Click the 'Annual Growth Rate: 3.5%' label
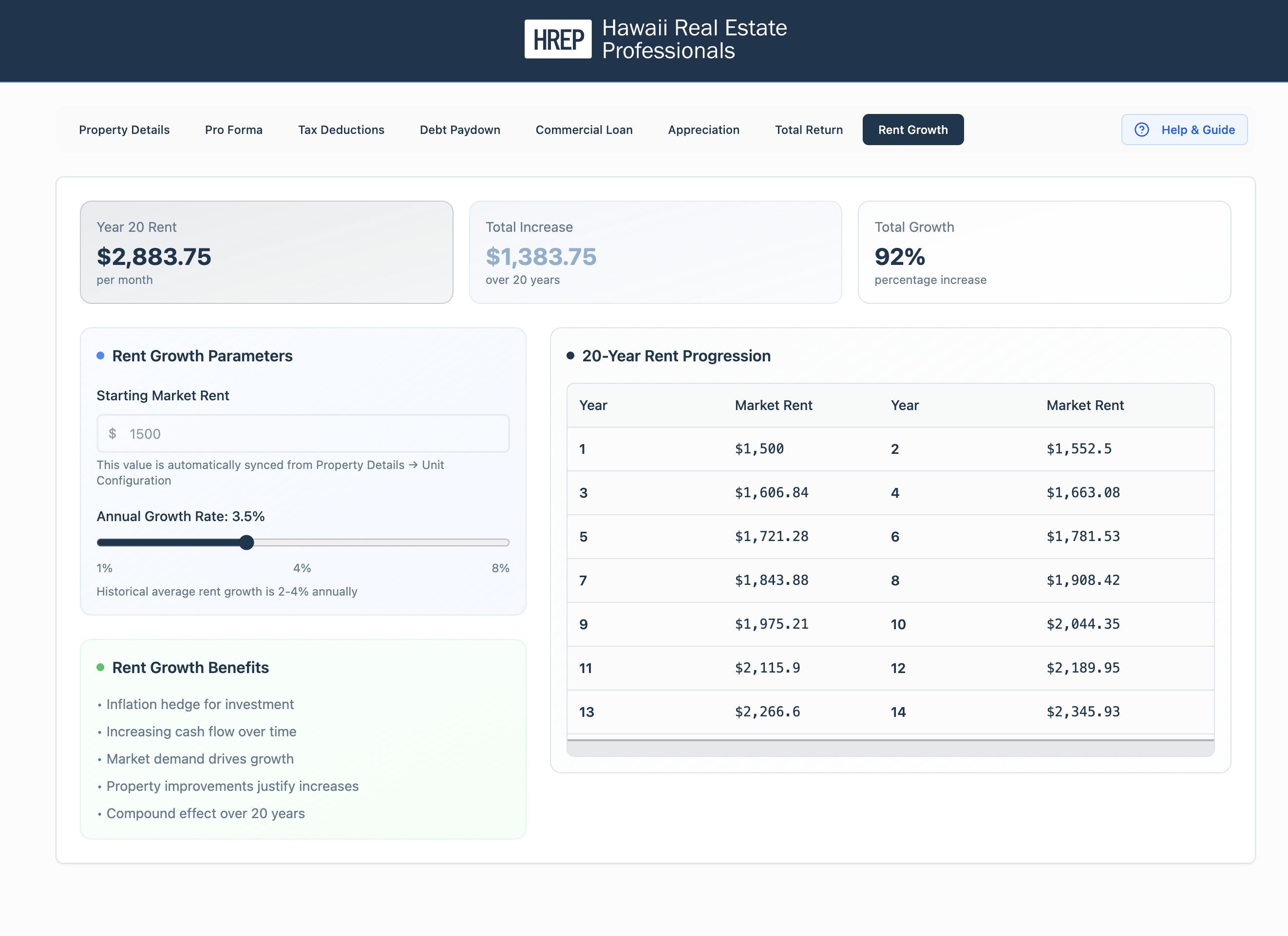 (181, 517)
